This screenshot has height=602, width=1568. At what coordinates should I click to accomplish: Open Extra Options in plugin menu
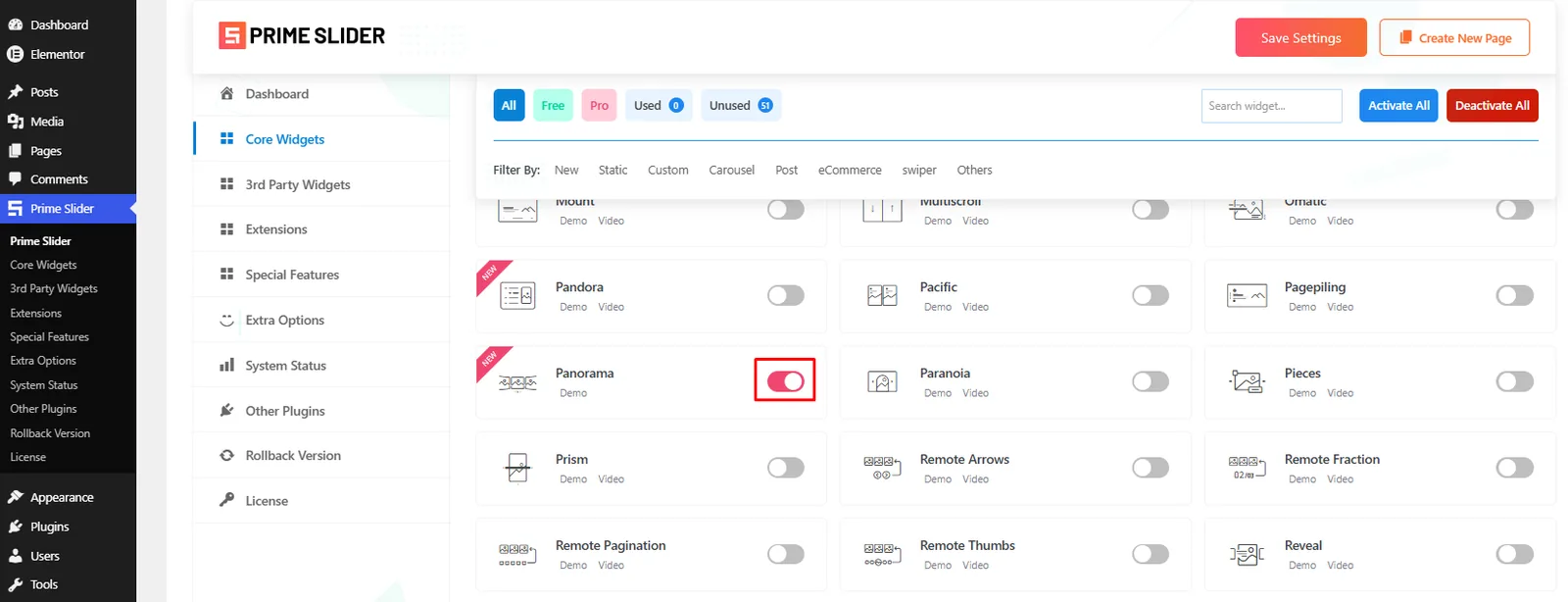[x=321, y=320]
